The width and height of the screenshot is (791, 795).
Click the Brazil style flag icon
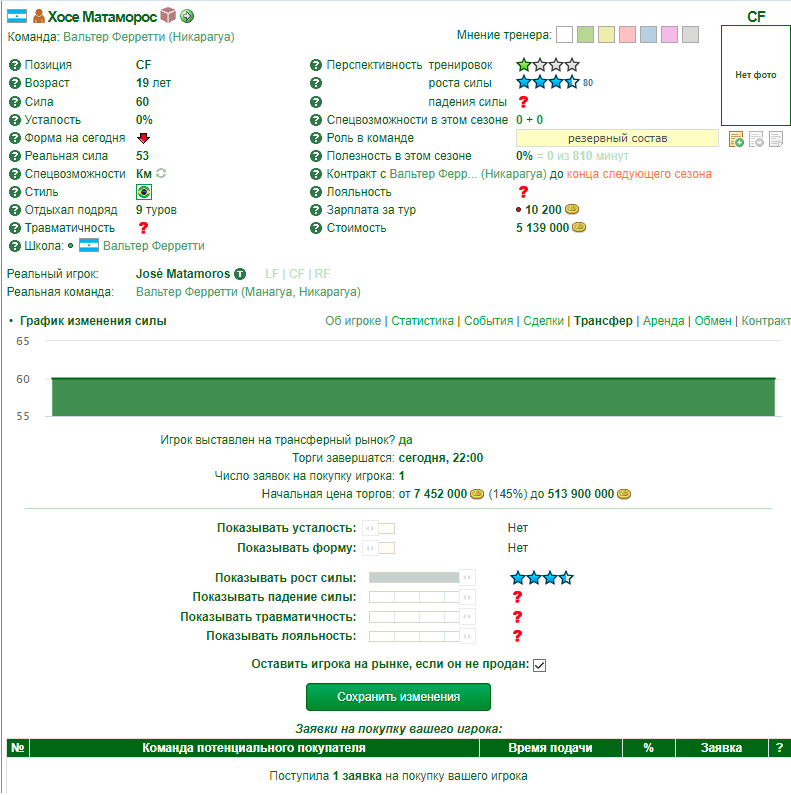tap(144, 192)
